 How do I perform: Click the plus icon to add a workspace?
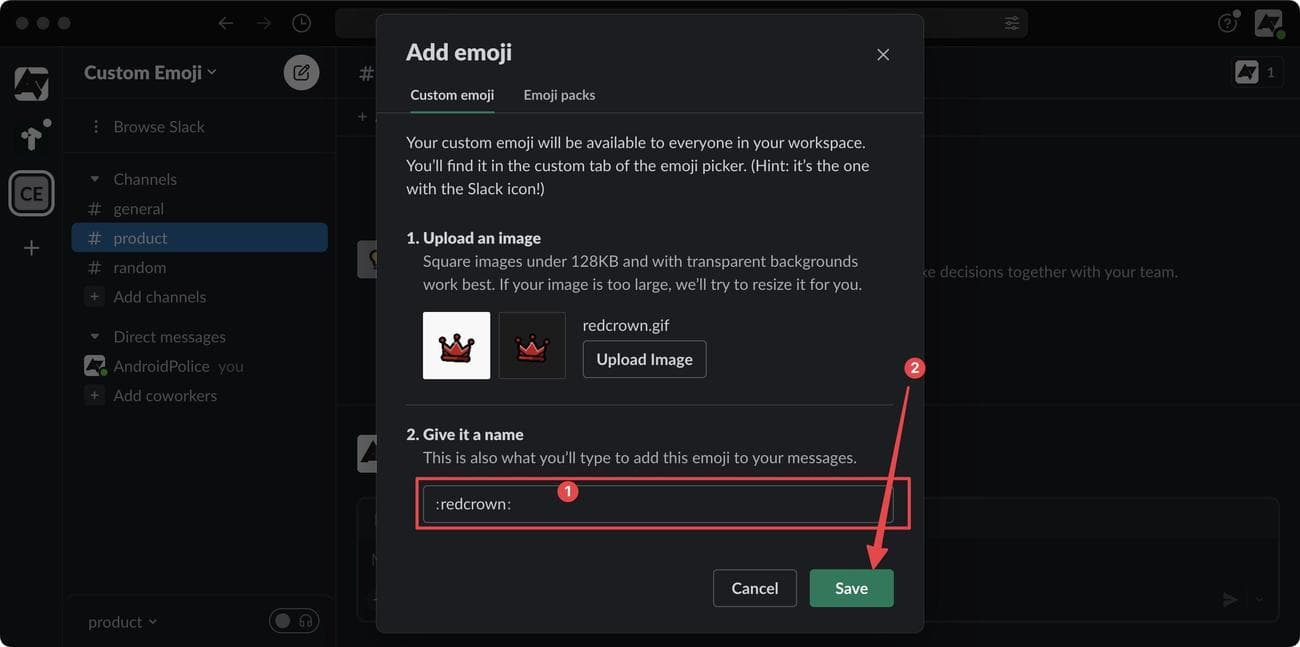click(31, 247)
